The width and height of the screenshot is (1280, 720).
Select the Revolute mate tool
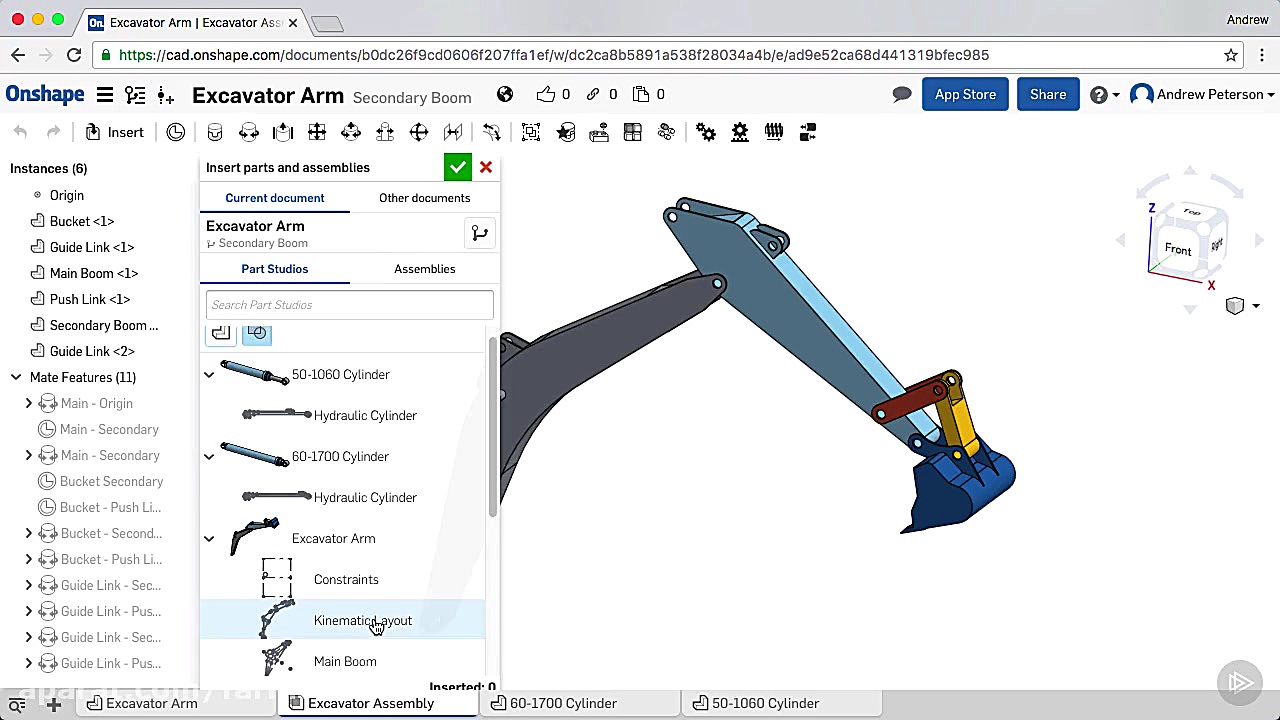pos(249,132)
